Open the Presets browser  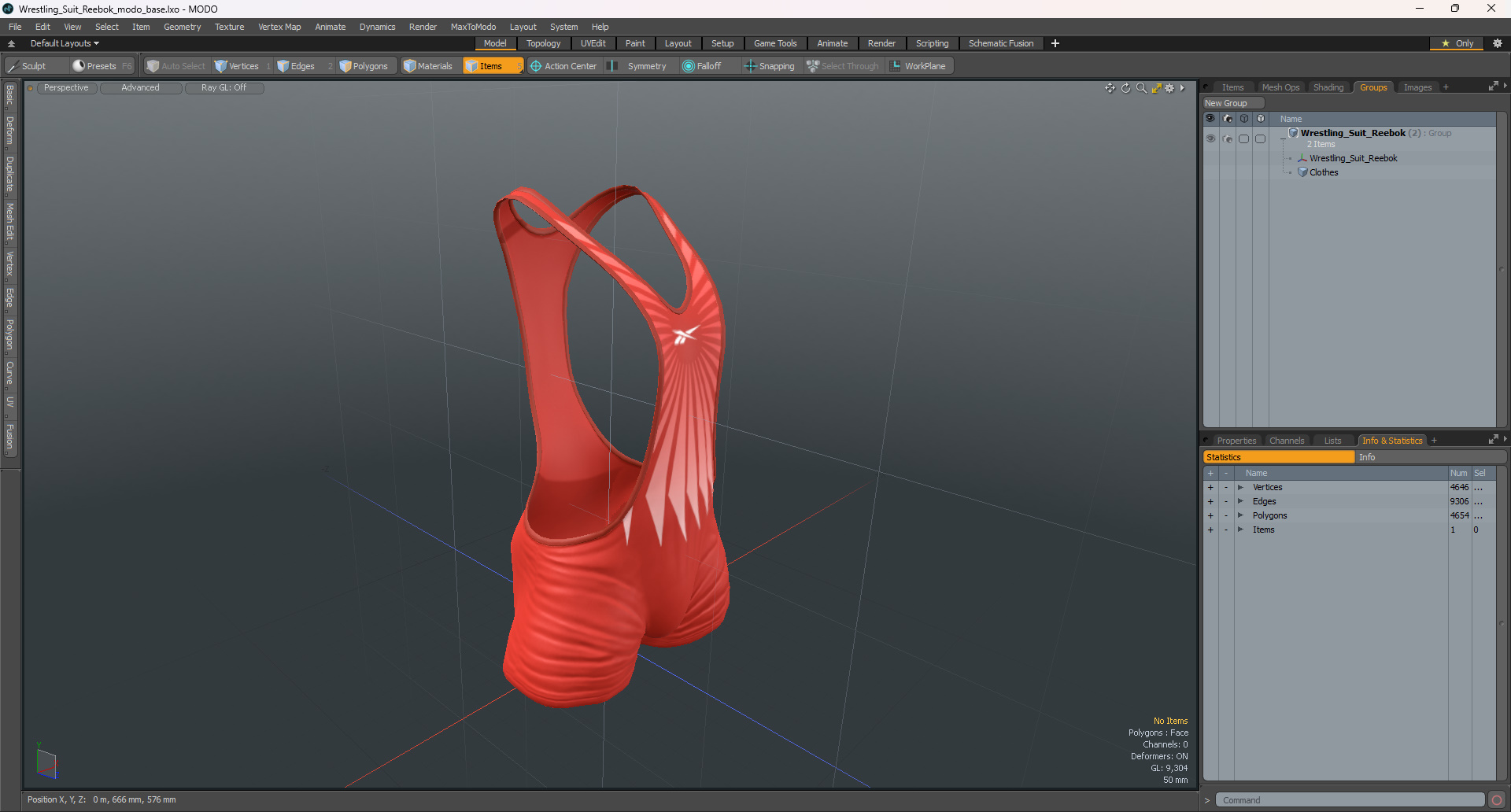[102, 66]
